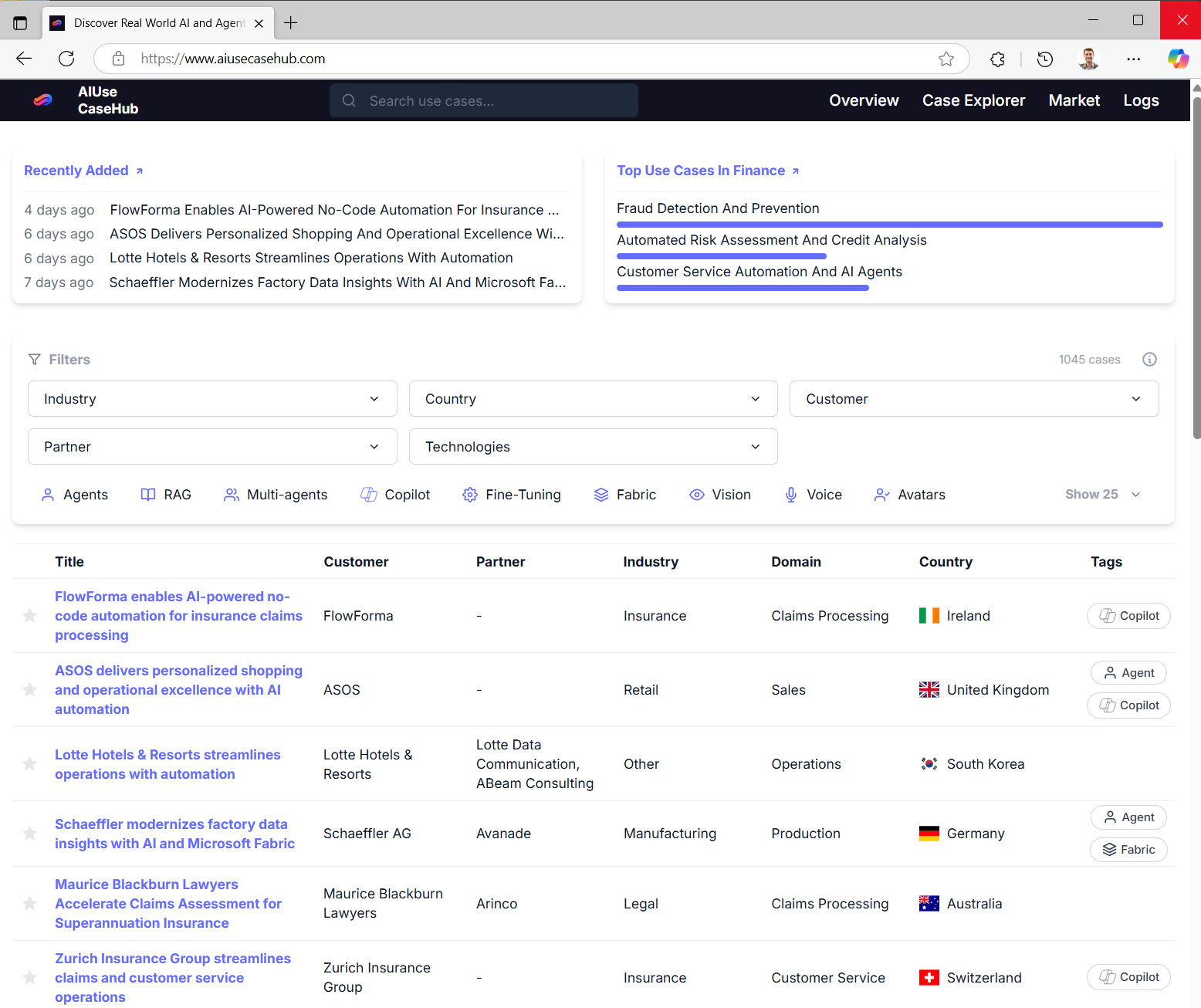1201x1008 pixels.
Task: Open browser history clock icon
Action: pos(1045,59)
